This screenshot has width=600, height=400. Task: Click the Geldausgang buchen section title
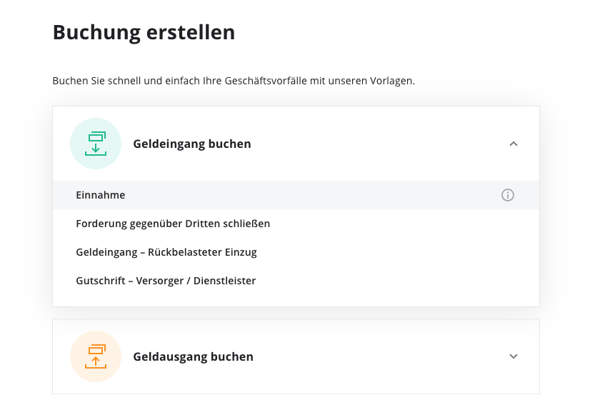pyautogui.click(x=193, y=356)
